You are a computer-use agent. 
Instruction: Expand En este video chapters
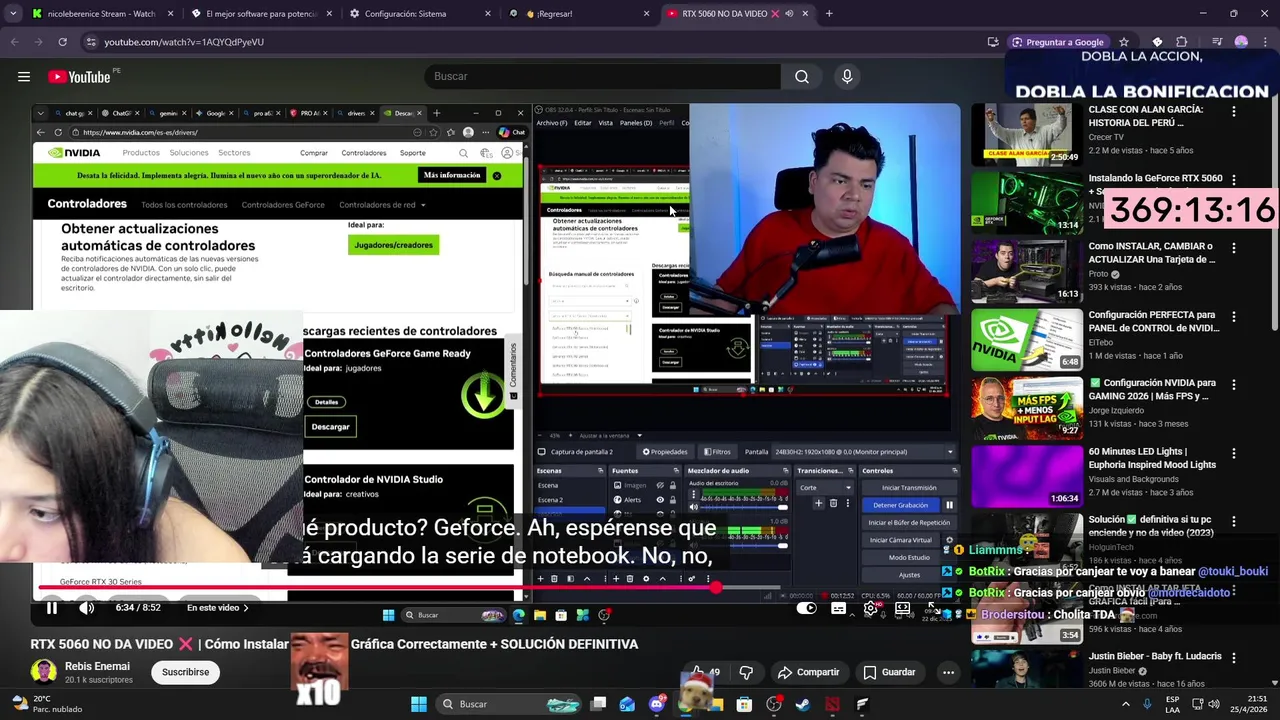click(218, 607)
